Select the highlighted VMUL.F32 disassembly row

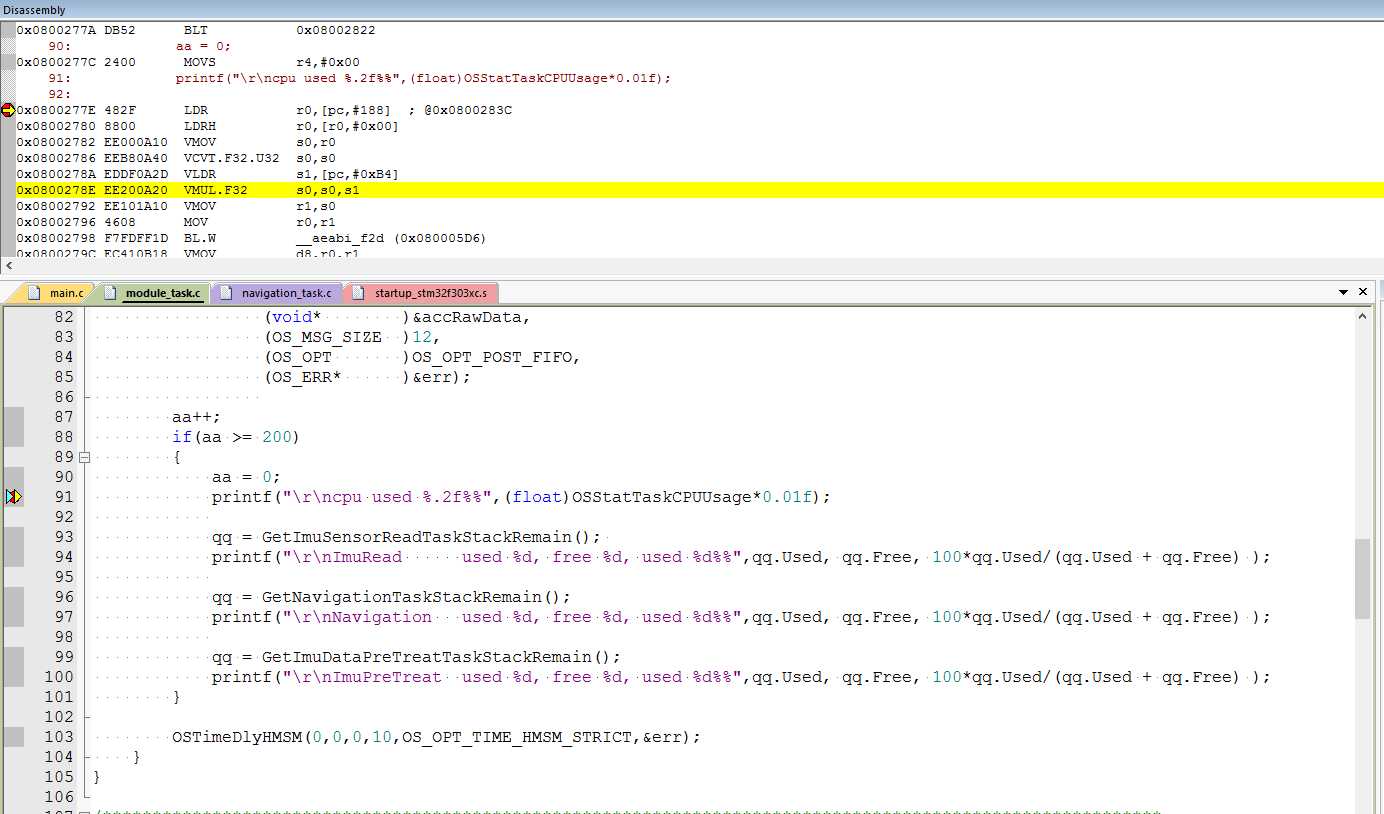[699, 190]
